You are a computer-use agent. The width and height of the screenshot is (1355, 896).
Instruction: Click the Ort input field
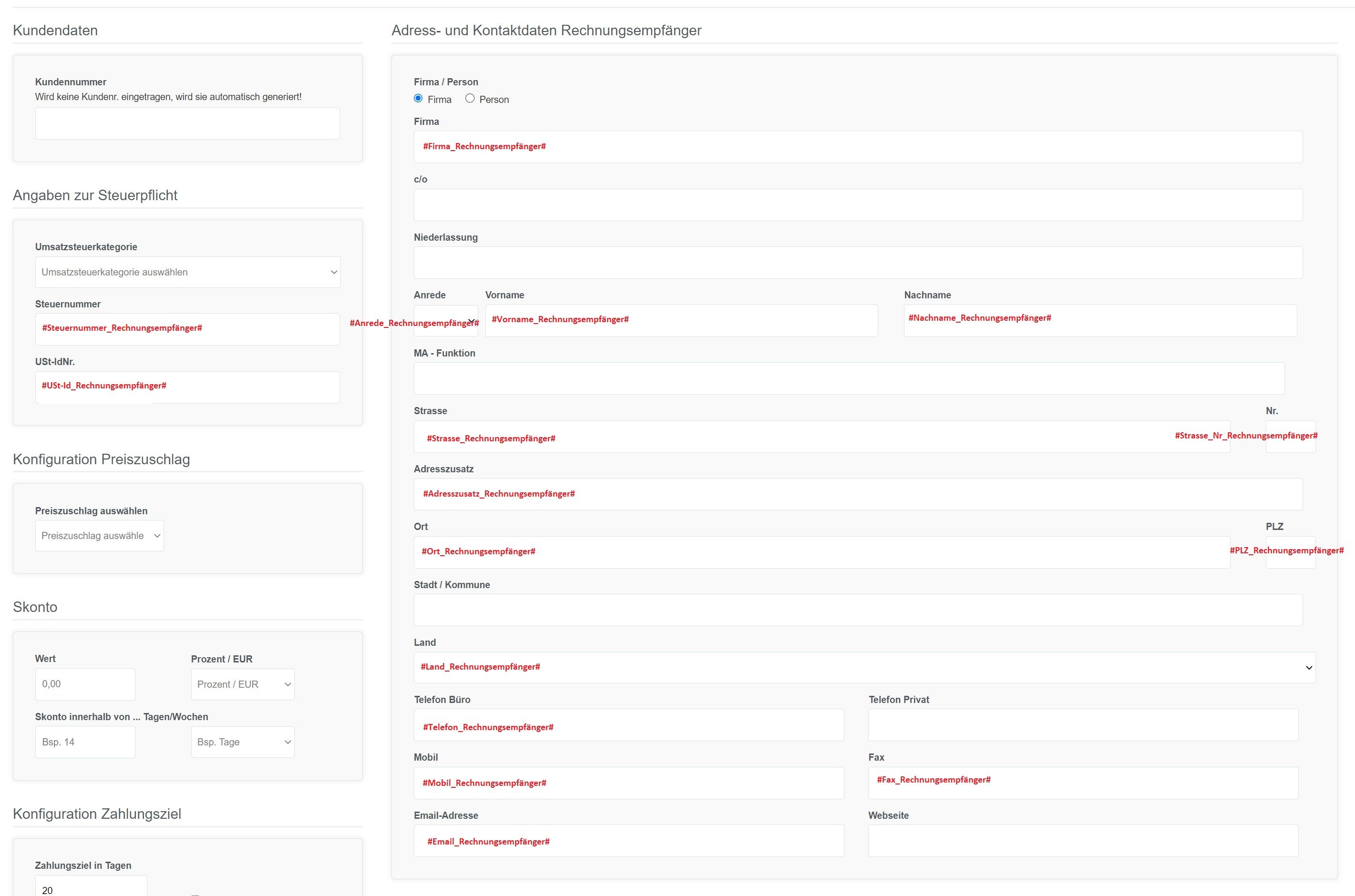[822, 552]
